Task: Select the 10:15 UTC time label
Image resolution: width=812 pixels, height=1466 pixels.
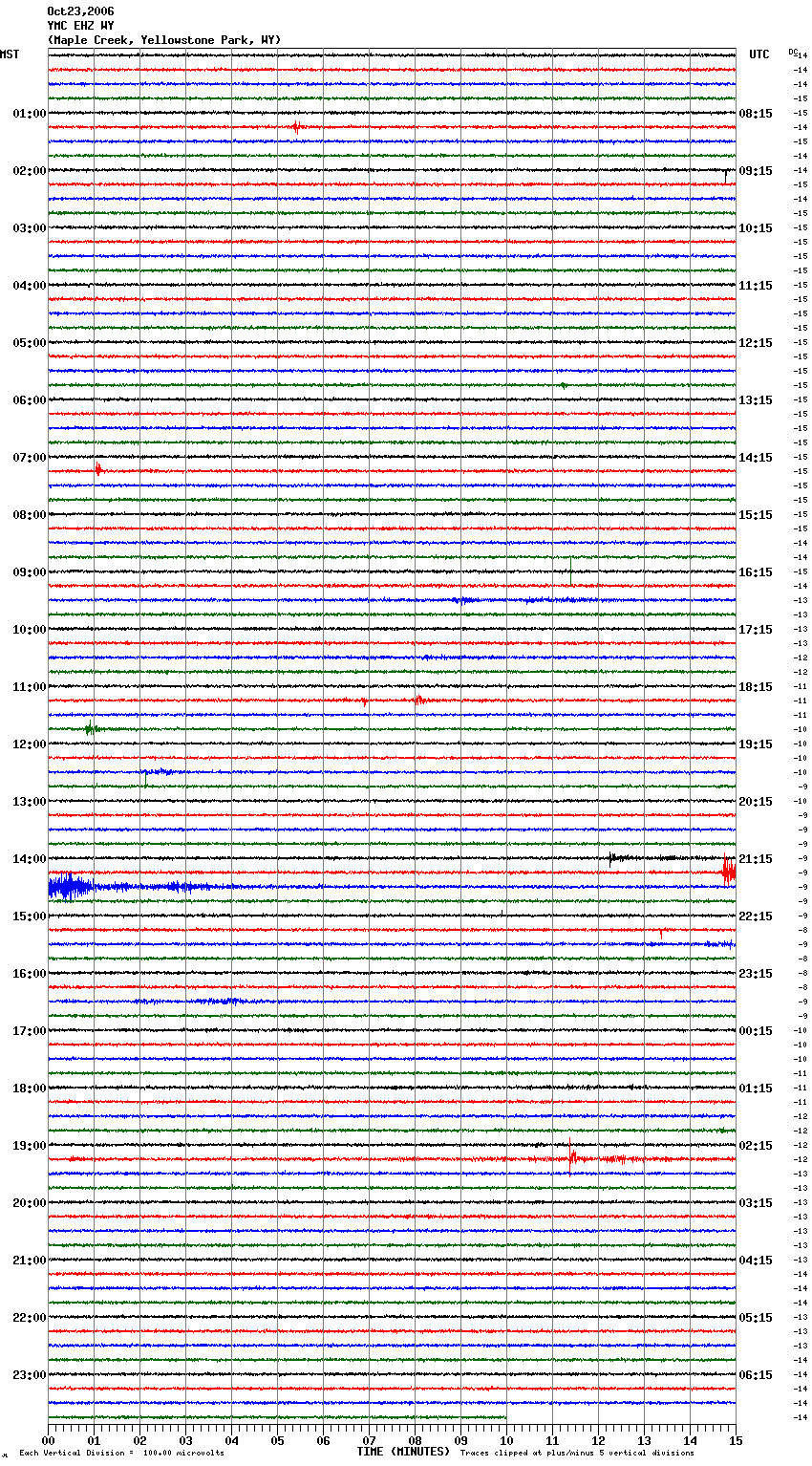Action: pyautogui.click(x=756, y=228)
